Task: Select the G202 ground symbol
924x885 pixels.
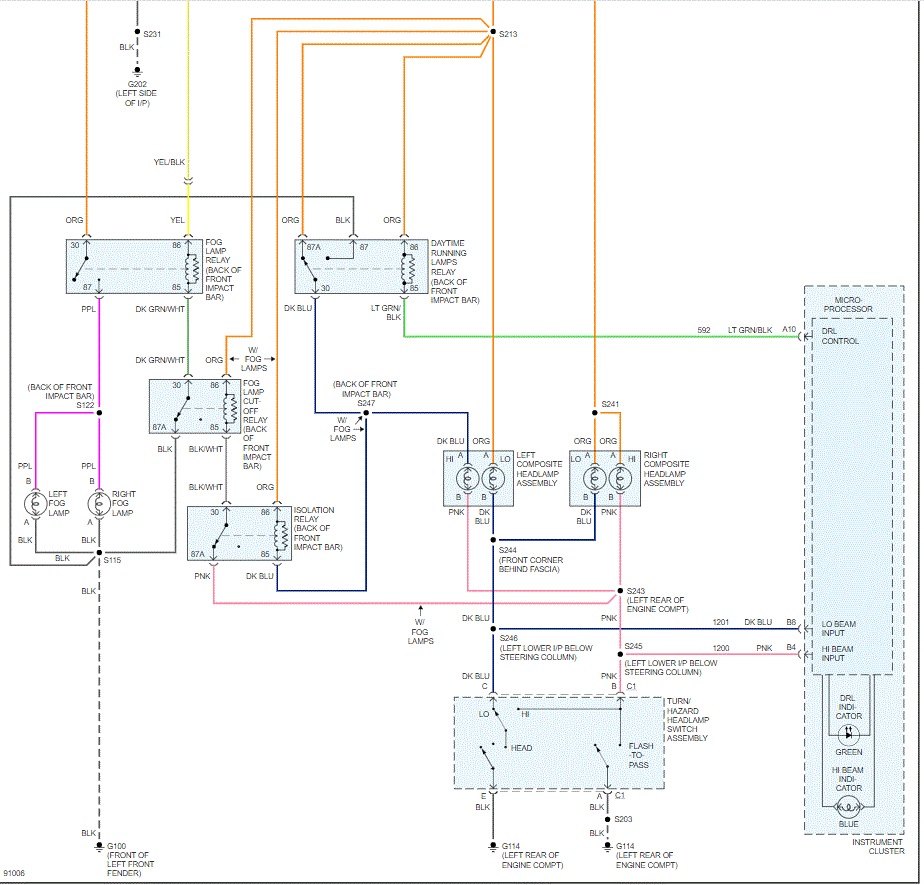Action: point(137,72)
